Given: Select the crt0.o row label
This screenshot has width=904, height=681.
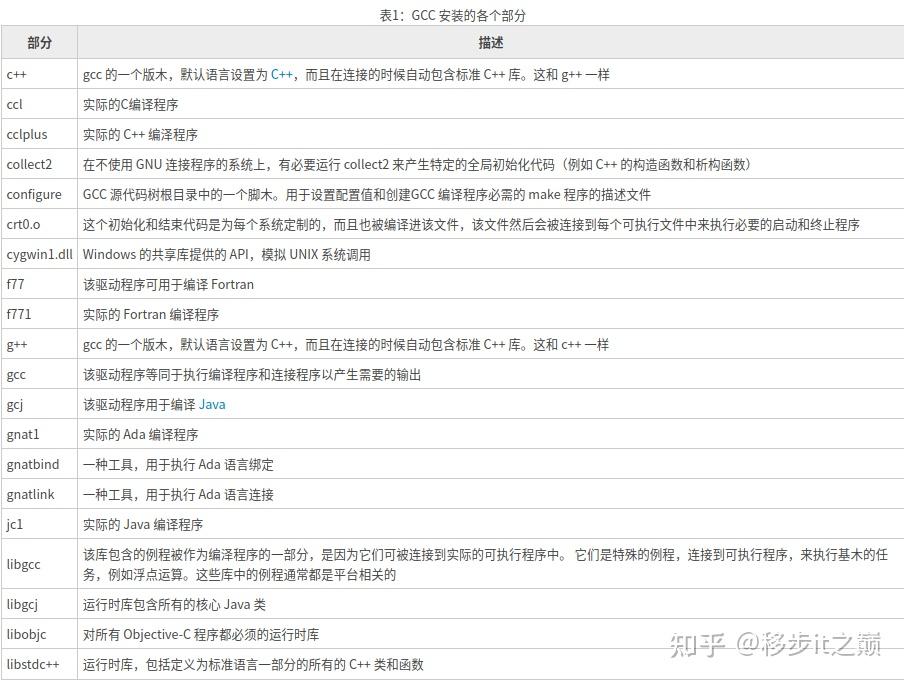Looking at the screenshot, I should [24, 224].
